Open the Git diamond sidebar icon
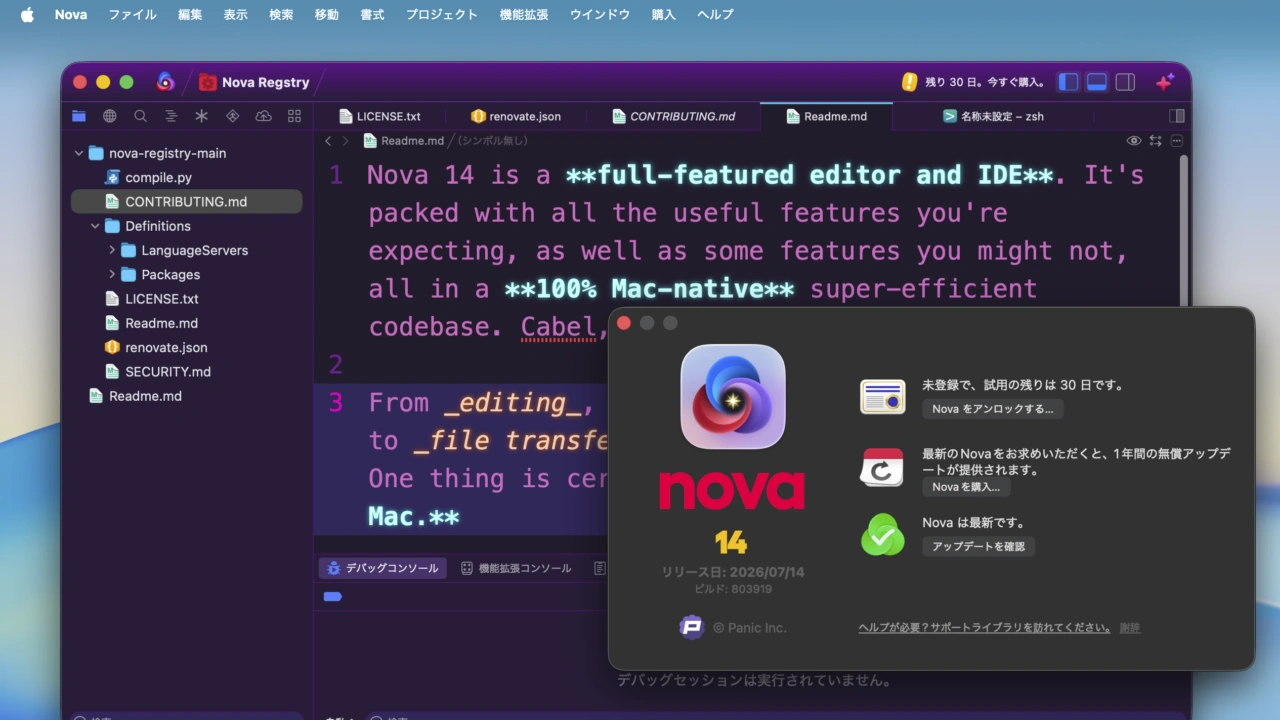Viewport: 1280px width, 720px height. 232,116
